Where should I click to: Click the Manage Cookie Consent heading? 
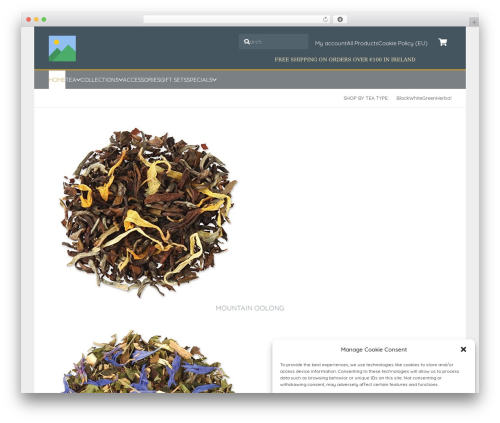click(x=374, y=350)
